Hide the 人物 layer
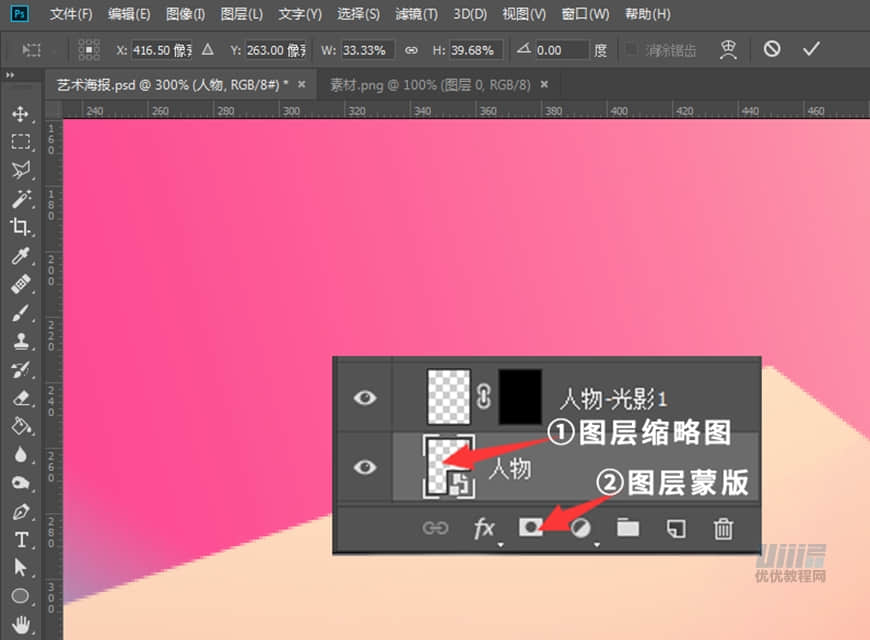This screenshot has width=870, height=640. [363, 467]
